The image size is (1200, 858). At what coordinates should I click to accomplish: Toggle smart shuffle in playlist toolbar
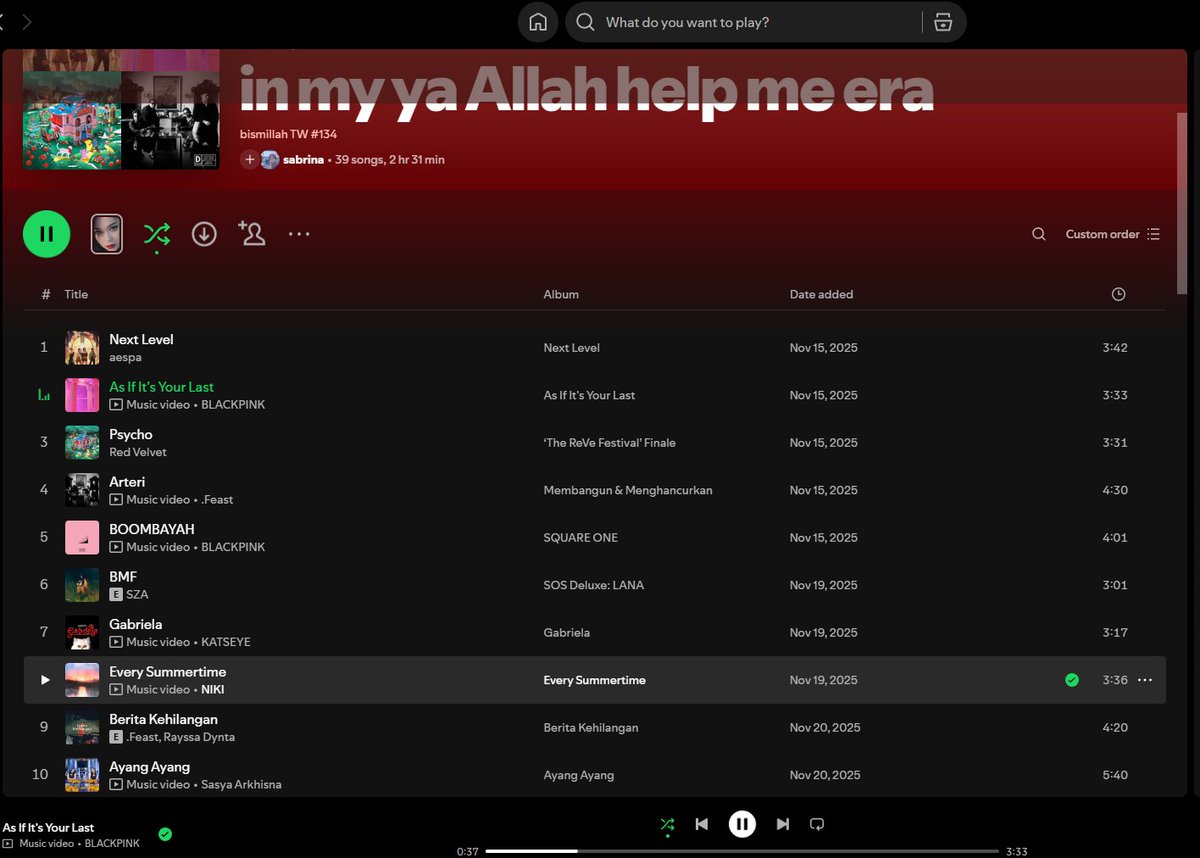(156, 235)
